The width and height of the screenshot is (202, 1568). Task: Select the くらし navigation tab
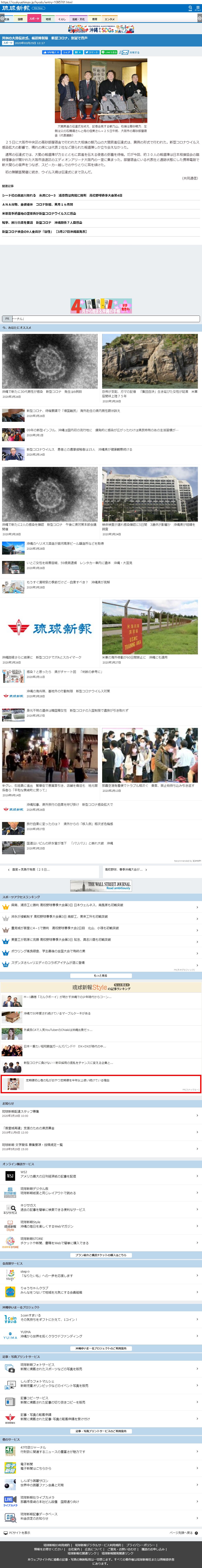(62, 19)
